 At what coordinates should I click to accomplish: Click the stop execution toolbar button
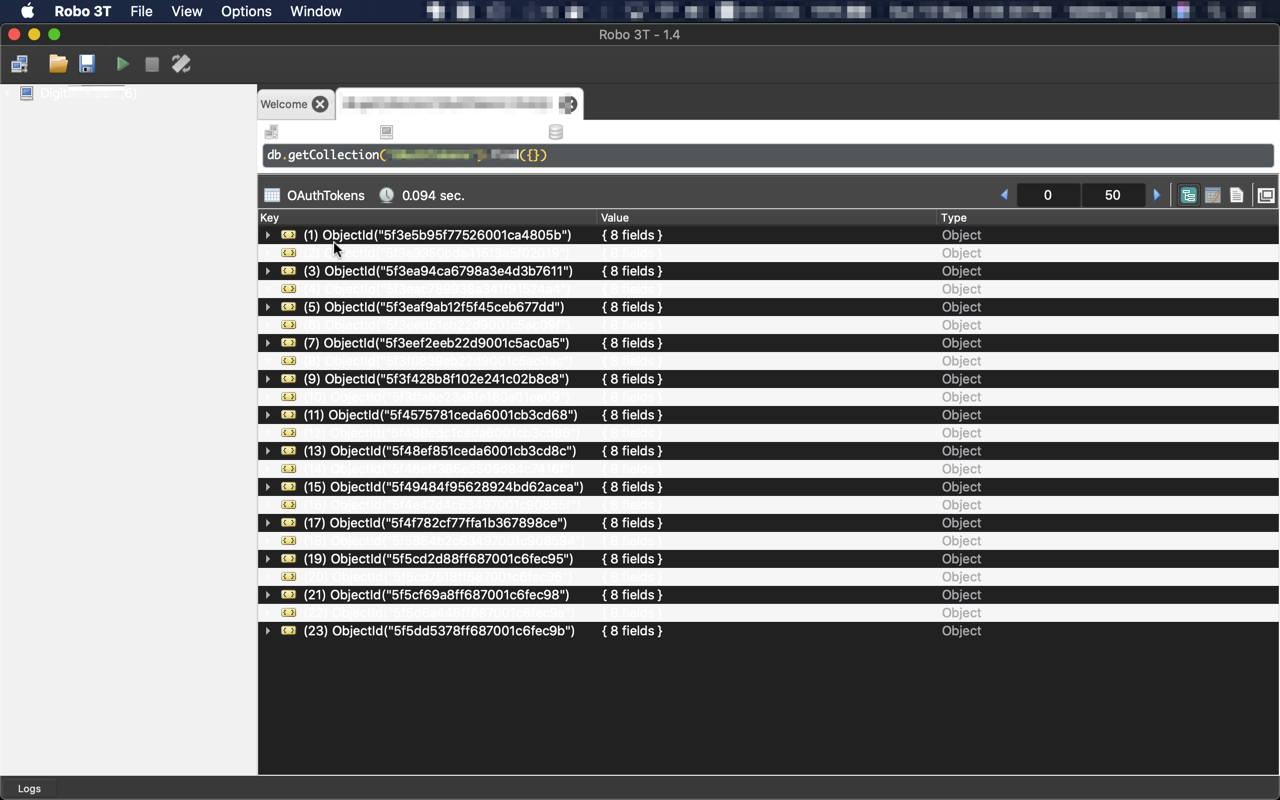click(152, 64)
